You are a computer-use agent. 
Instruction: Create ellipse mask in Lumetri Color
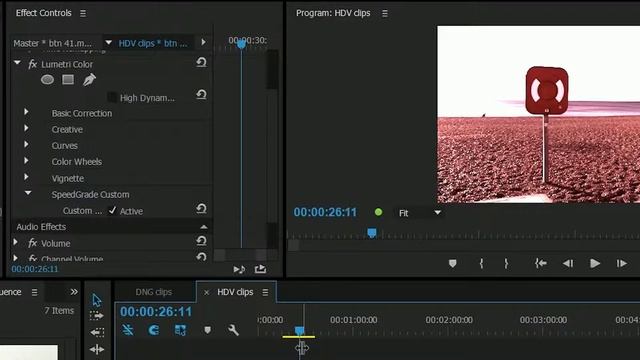pos(47,80)
